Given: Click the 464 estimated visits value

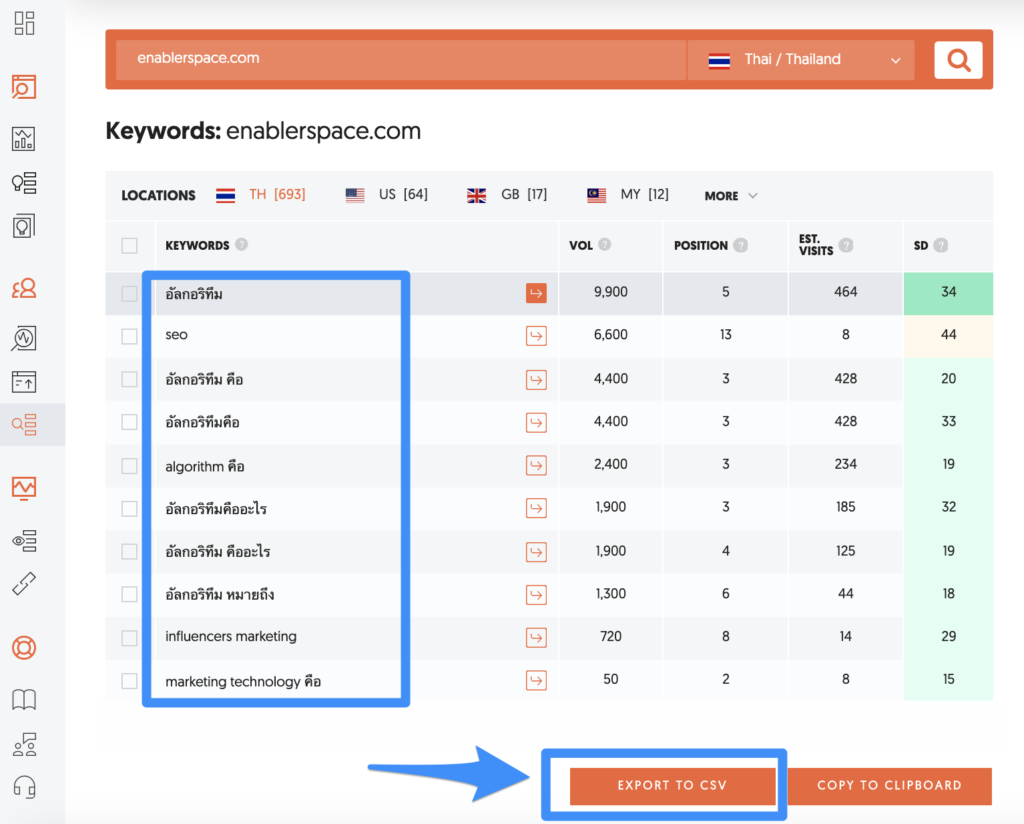Looking at the screenshot, I should [x=845, y=292].
